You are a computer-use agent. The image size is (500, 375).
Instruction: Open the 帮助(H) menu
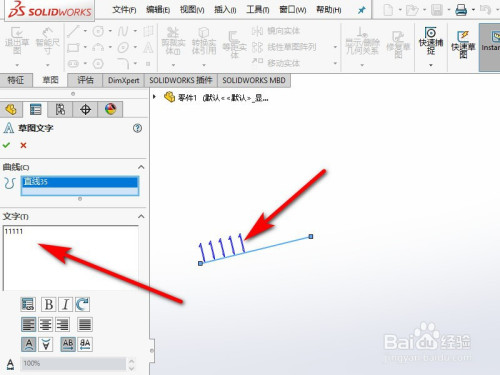328,10
